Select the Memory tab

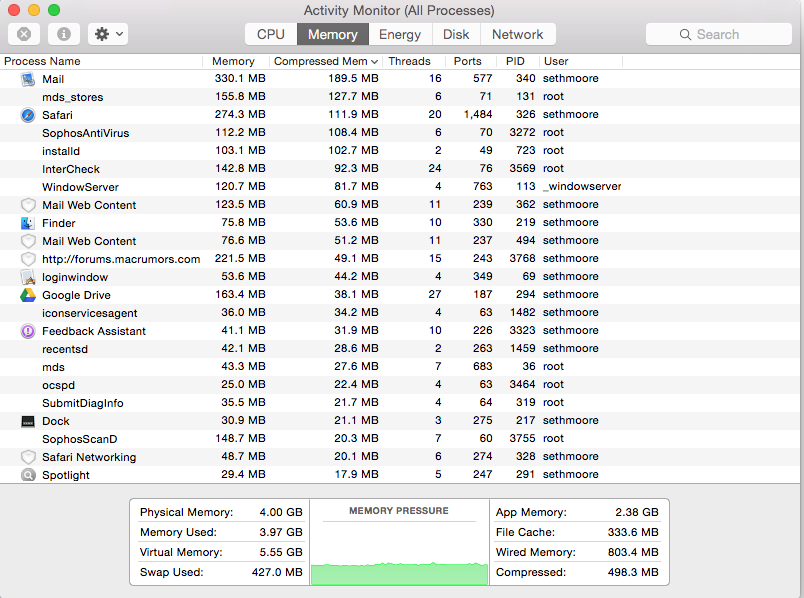[x=333, y=34]
